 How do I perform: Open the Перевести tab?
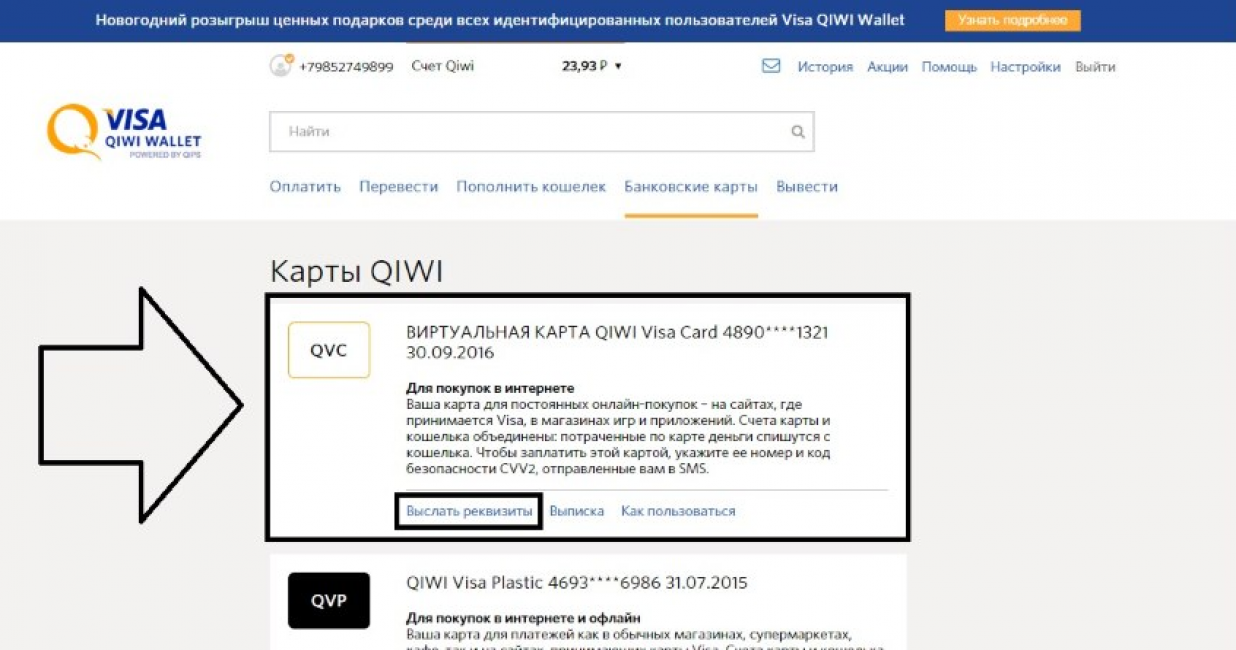coord(399,187)
